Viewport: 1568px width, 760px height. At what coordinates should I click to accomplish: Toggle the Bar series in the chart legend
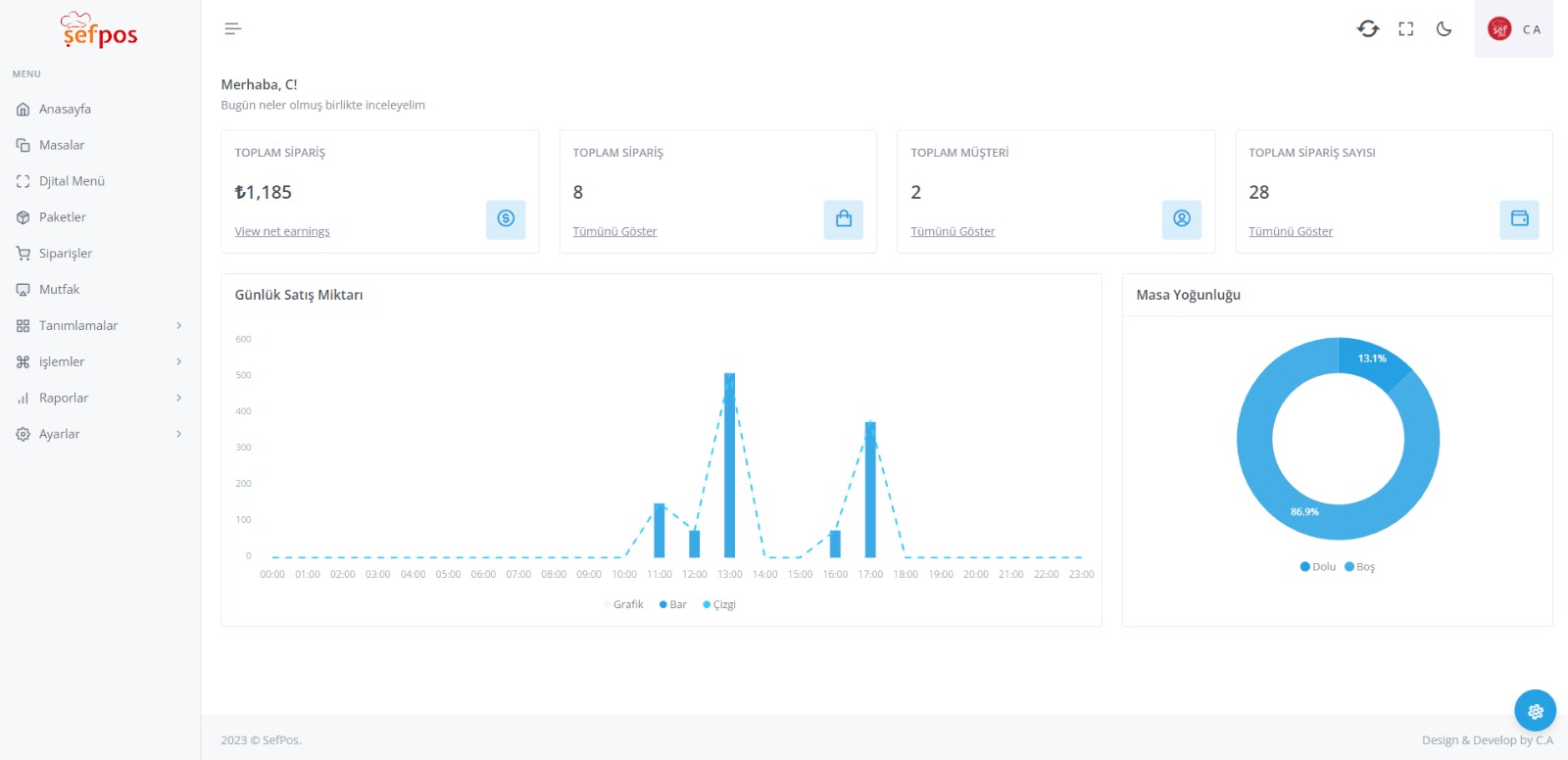(673, 605)
